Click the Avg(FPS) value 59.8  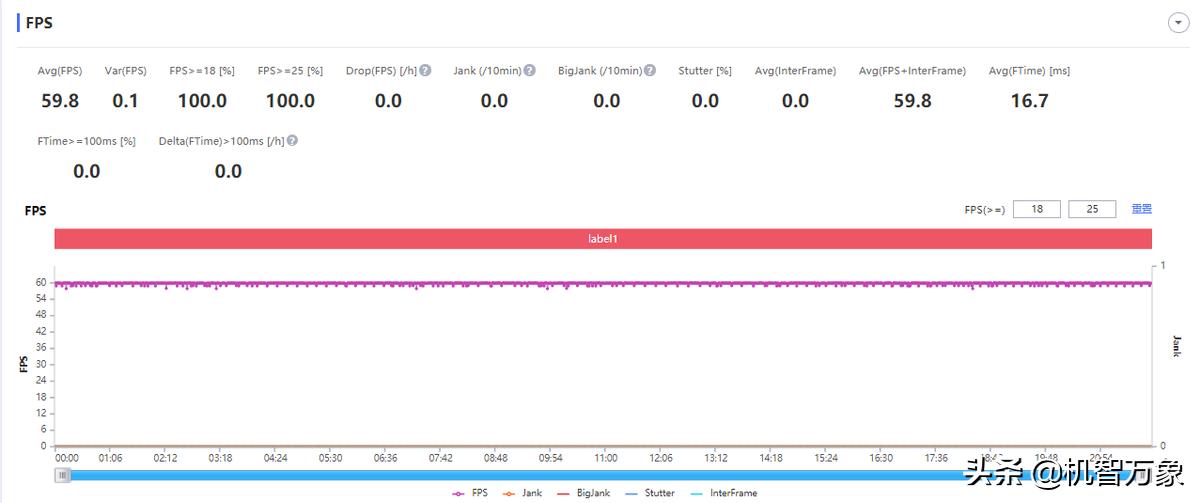(60, 101)
